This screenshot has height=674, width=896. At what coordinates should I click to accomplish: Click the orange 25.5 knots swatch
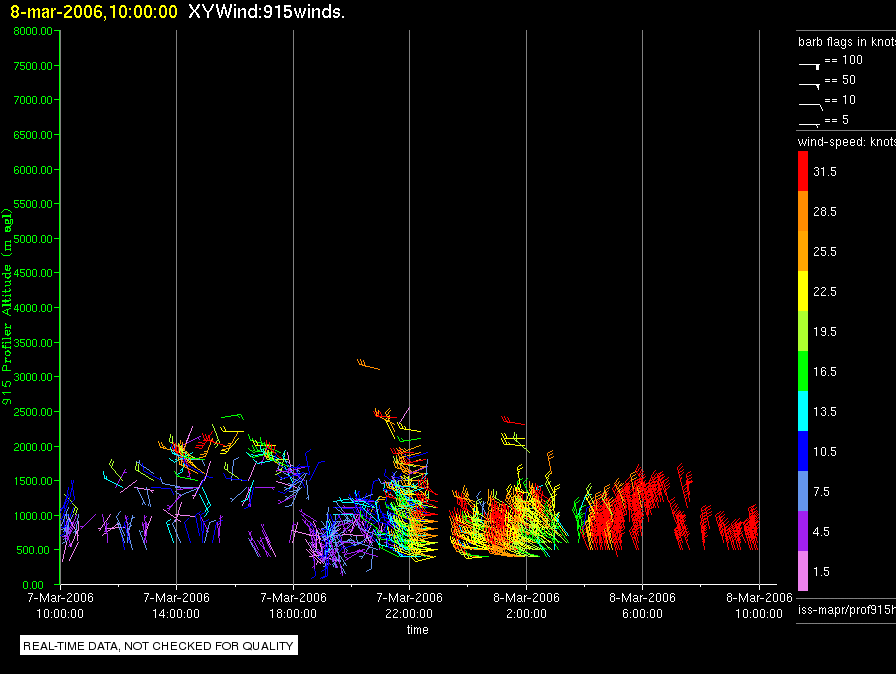[803, 251]
